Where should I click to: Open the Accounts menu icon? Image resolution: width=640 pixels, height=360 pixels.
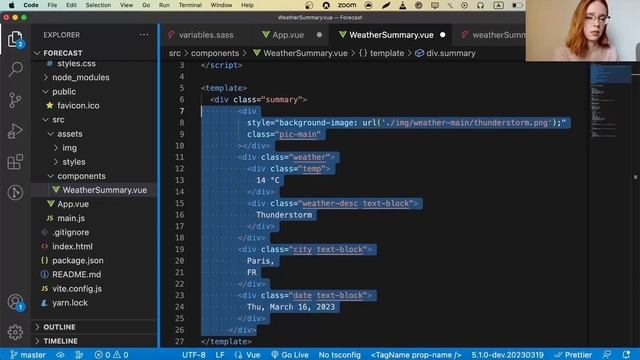pos(15,302)
